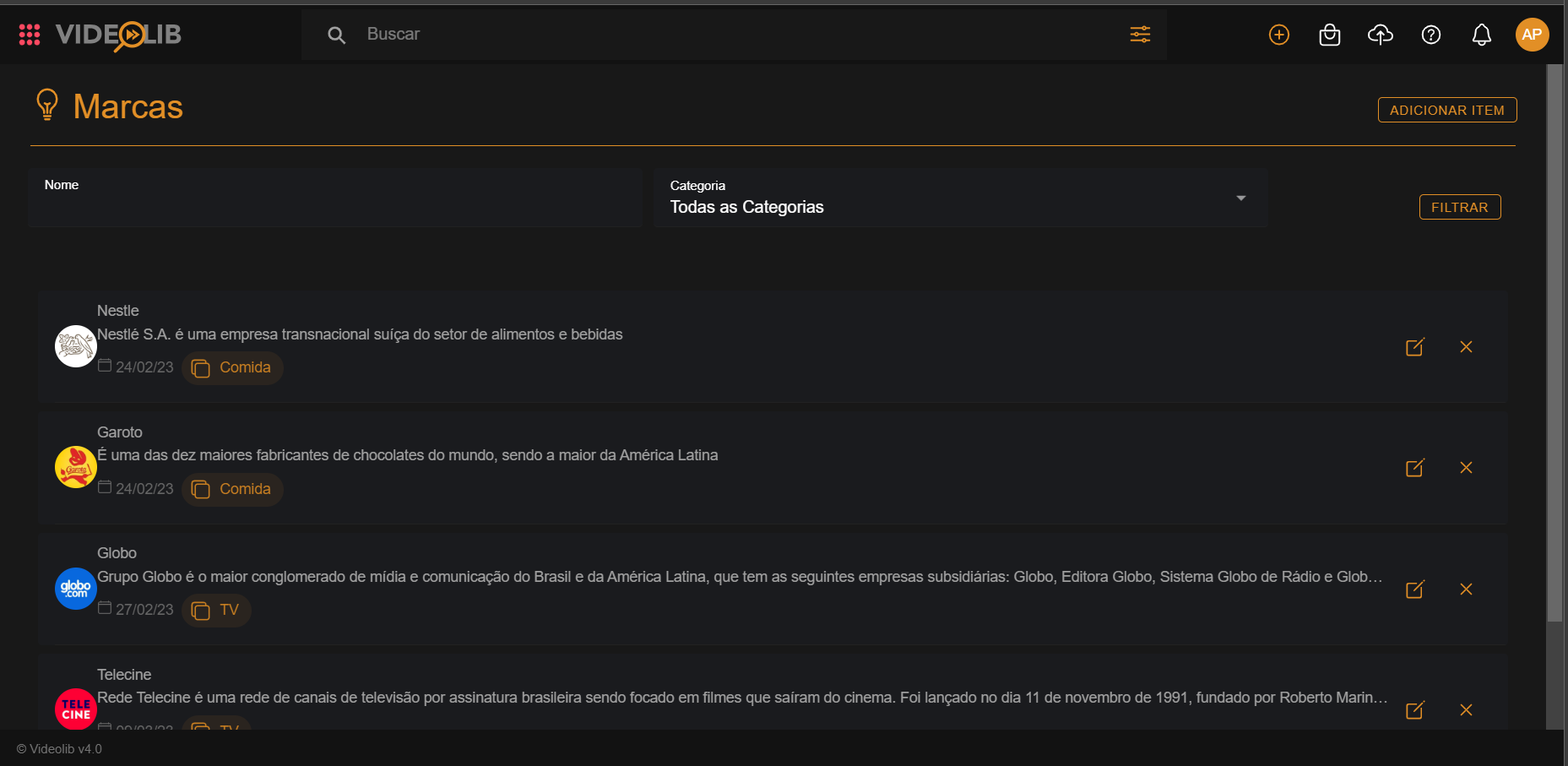
Task: Delete the Nestle brand entry
Action: [x=1466, y=347]
